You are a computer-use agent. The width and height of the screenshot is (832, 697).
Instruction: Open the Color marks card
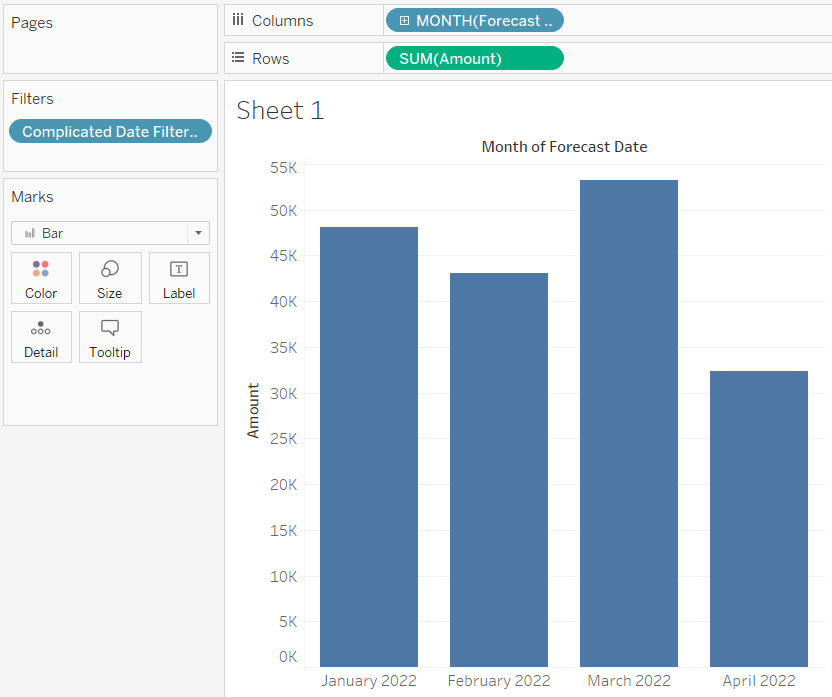[x=41, y=278]
